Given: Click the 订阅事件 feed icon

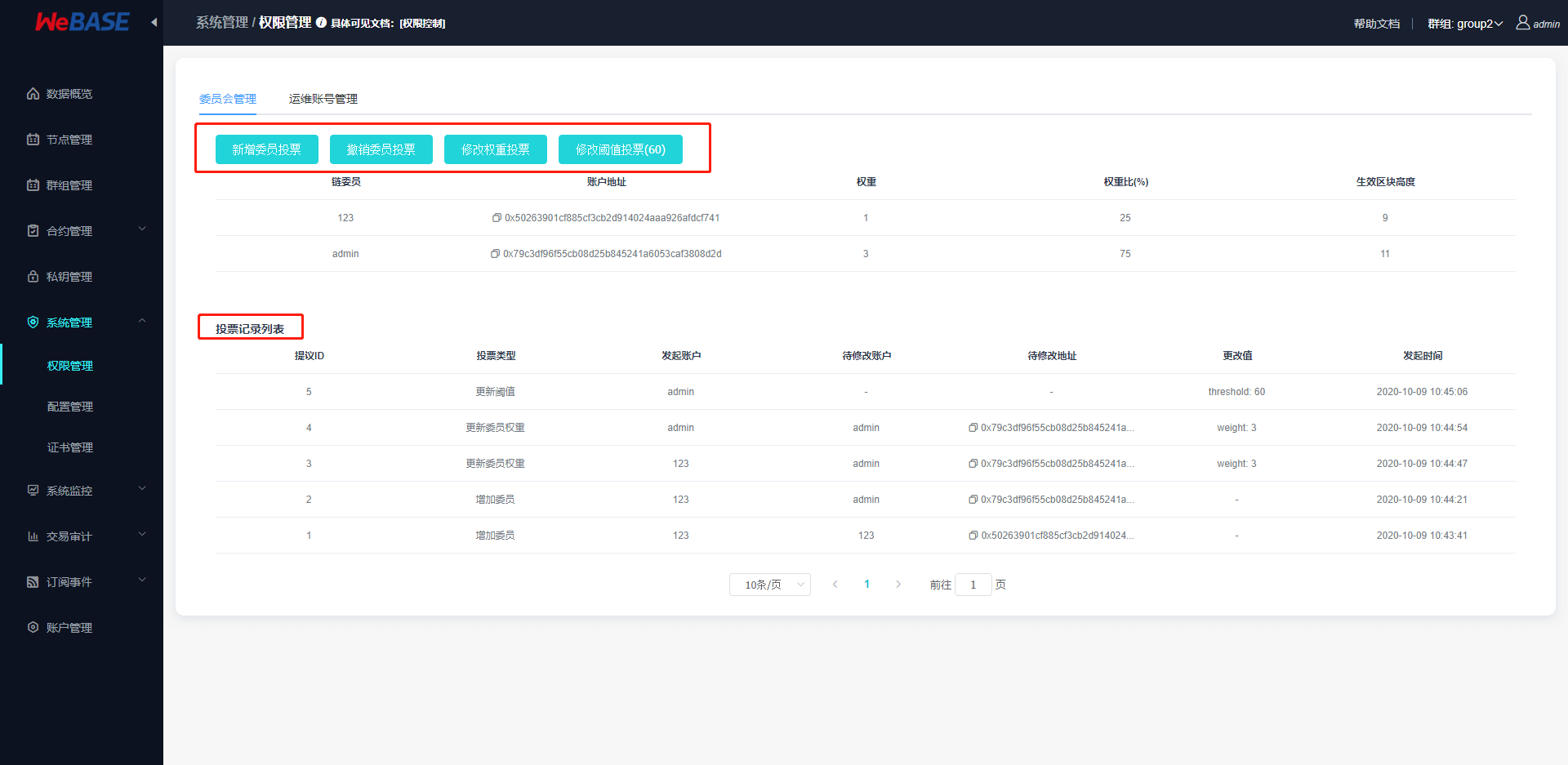Looking at the screenshot, I should coord(33,582).
